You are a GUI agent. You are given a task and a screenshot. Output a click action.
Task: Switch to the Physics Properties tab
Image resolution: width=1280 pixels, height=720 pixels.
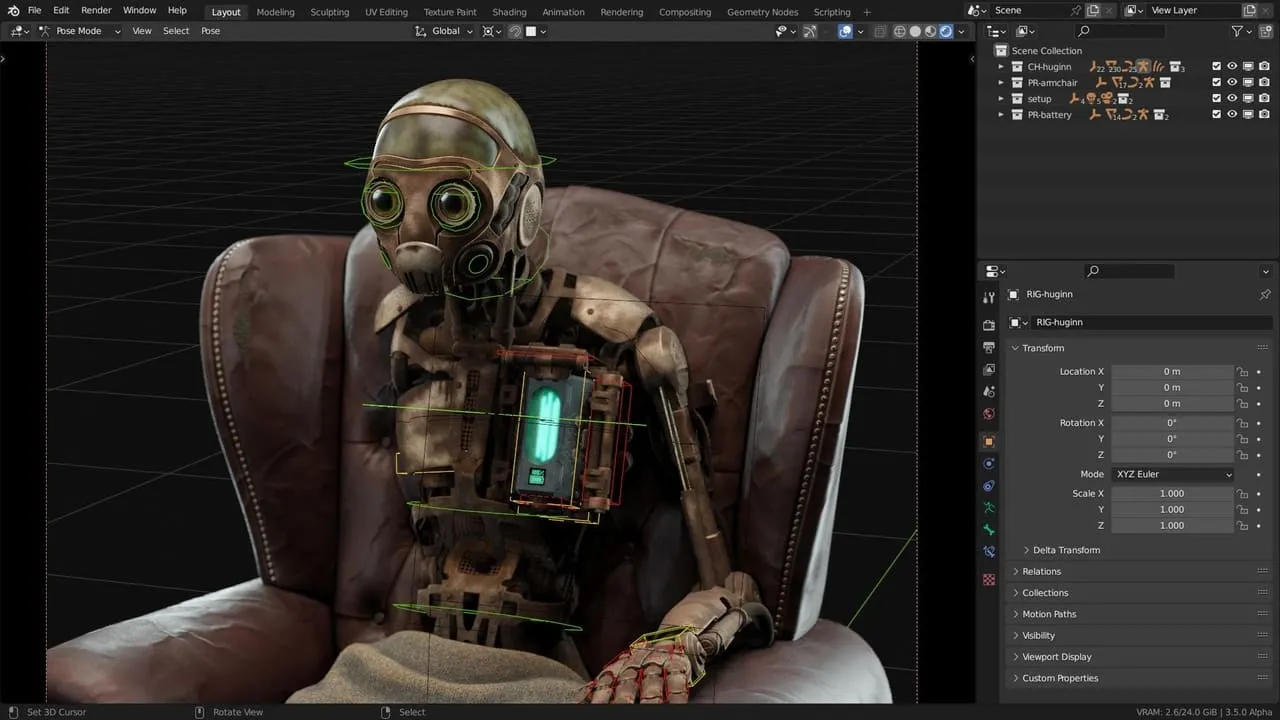tap(989, 463)
